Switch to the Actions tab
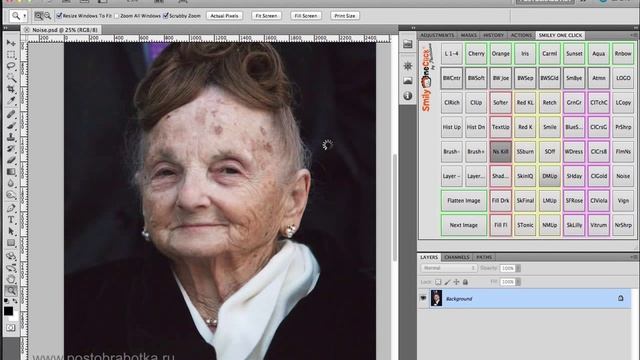 pos(521,36)
